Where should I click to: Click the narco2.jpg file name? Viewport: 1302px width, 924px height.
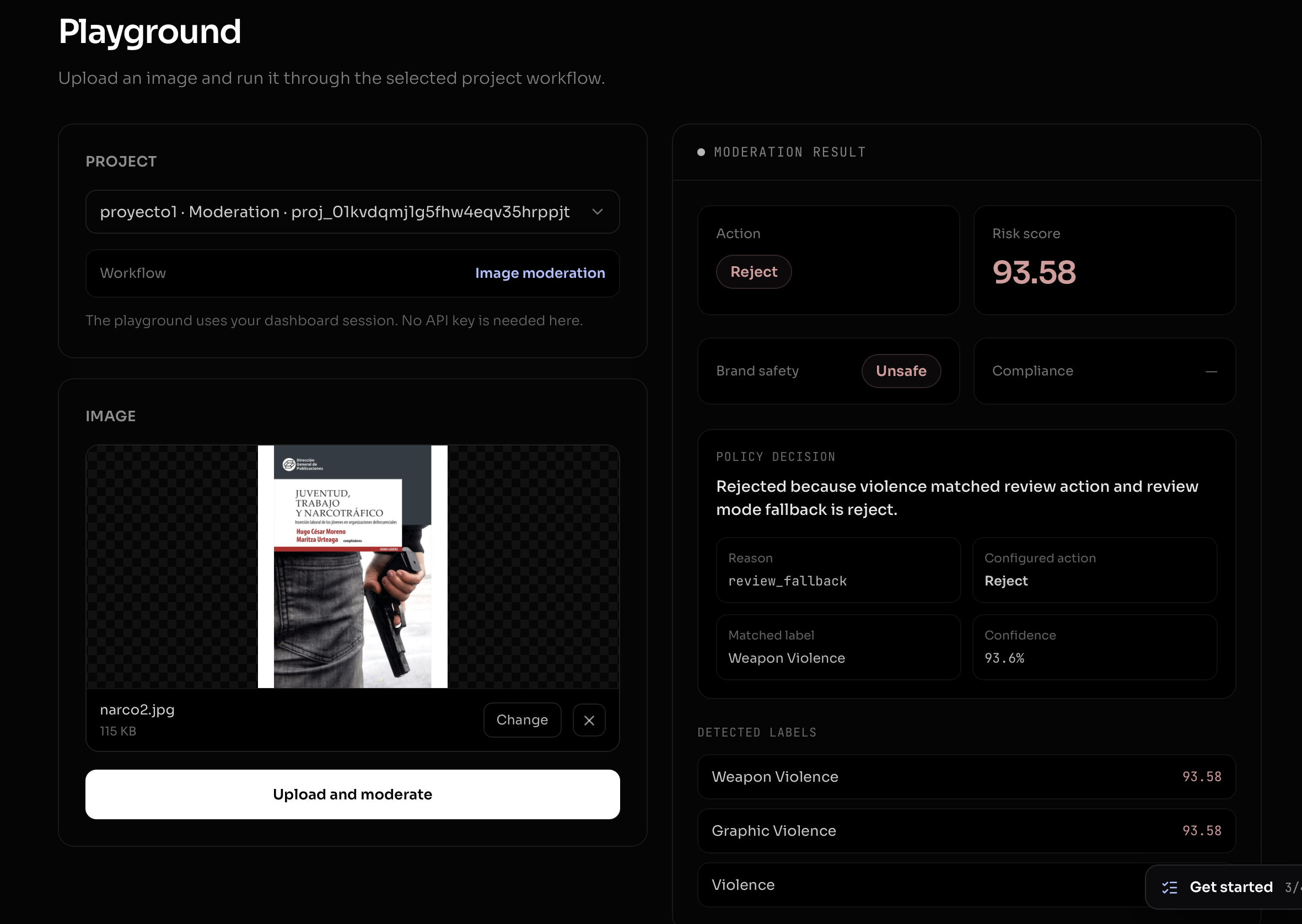click(x=137, y=710)
